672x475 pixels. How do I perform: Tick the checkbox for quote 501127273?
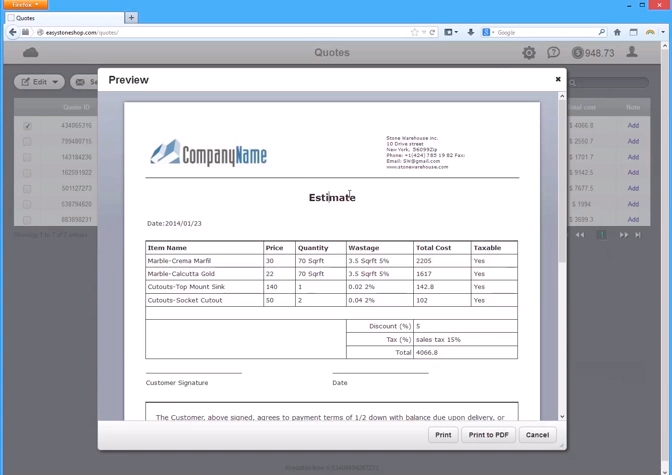point(27,188)
